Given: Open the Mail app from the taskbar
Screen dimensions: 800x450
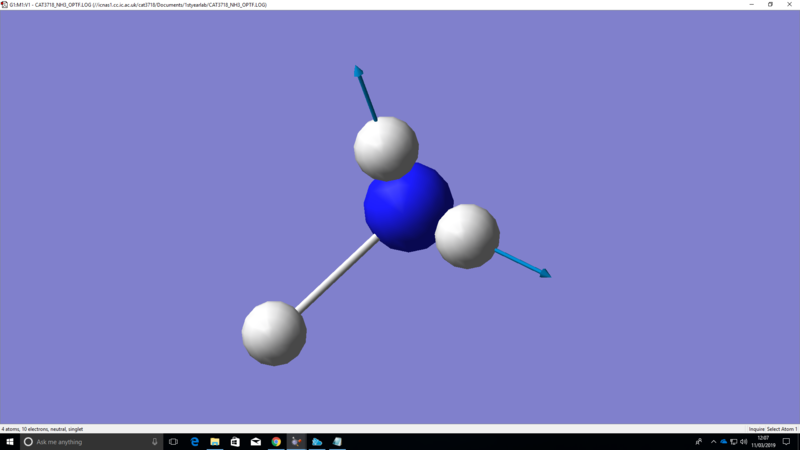Looking at the screenshot, I should click(256, 442).
